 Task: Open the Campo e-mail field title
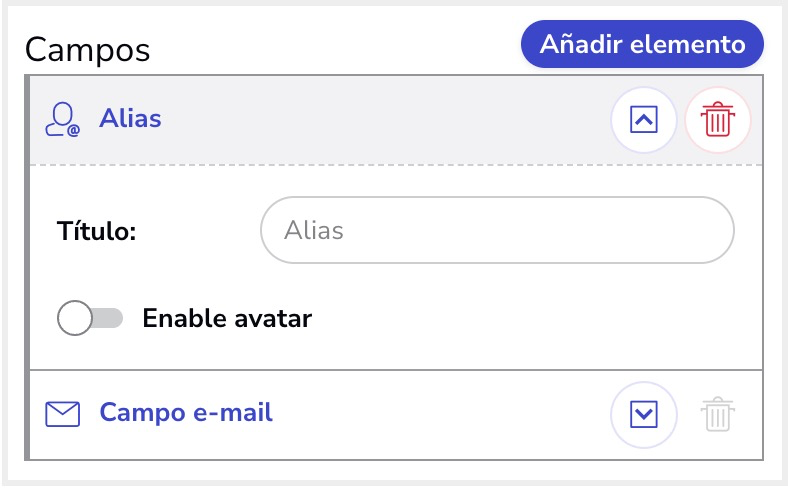[x=186, y=413]
